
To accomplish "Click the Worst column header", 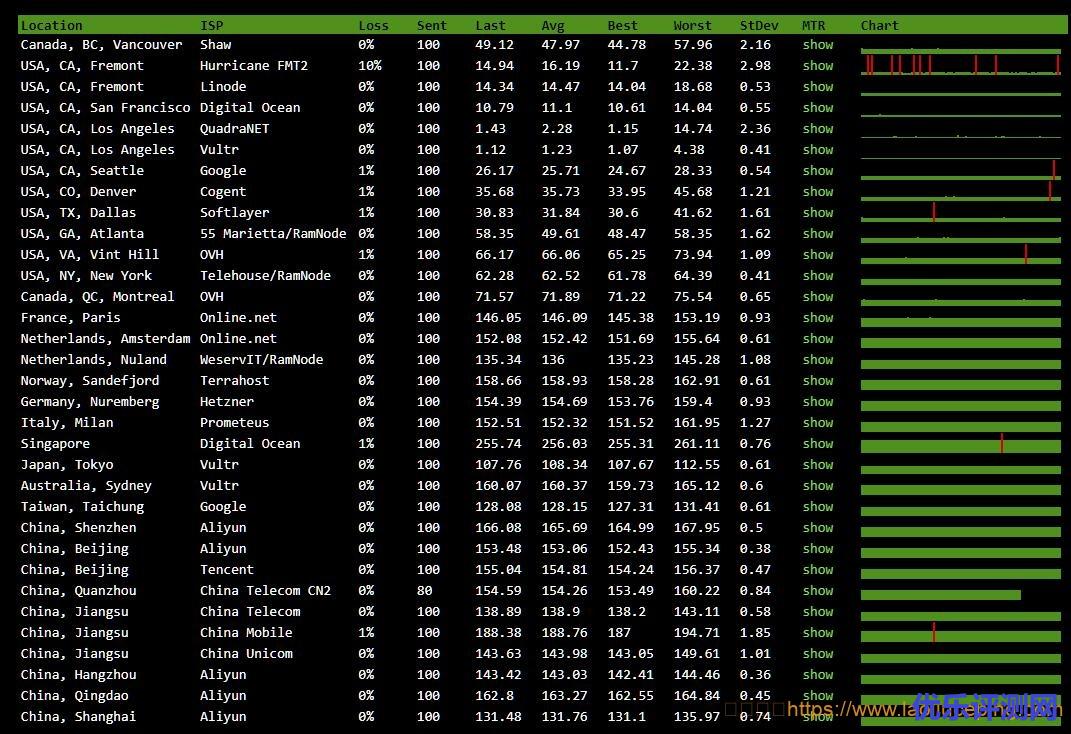I will pyautogui.click(x=692, y=26).
